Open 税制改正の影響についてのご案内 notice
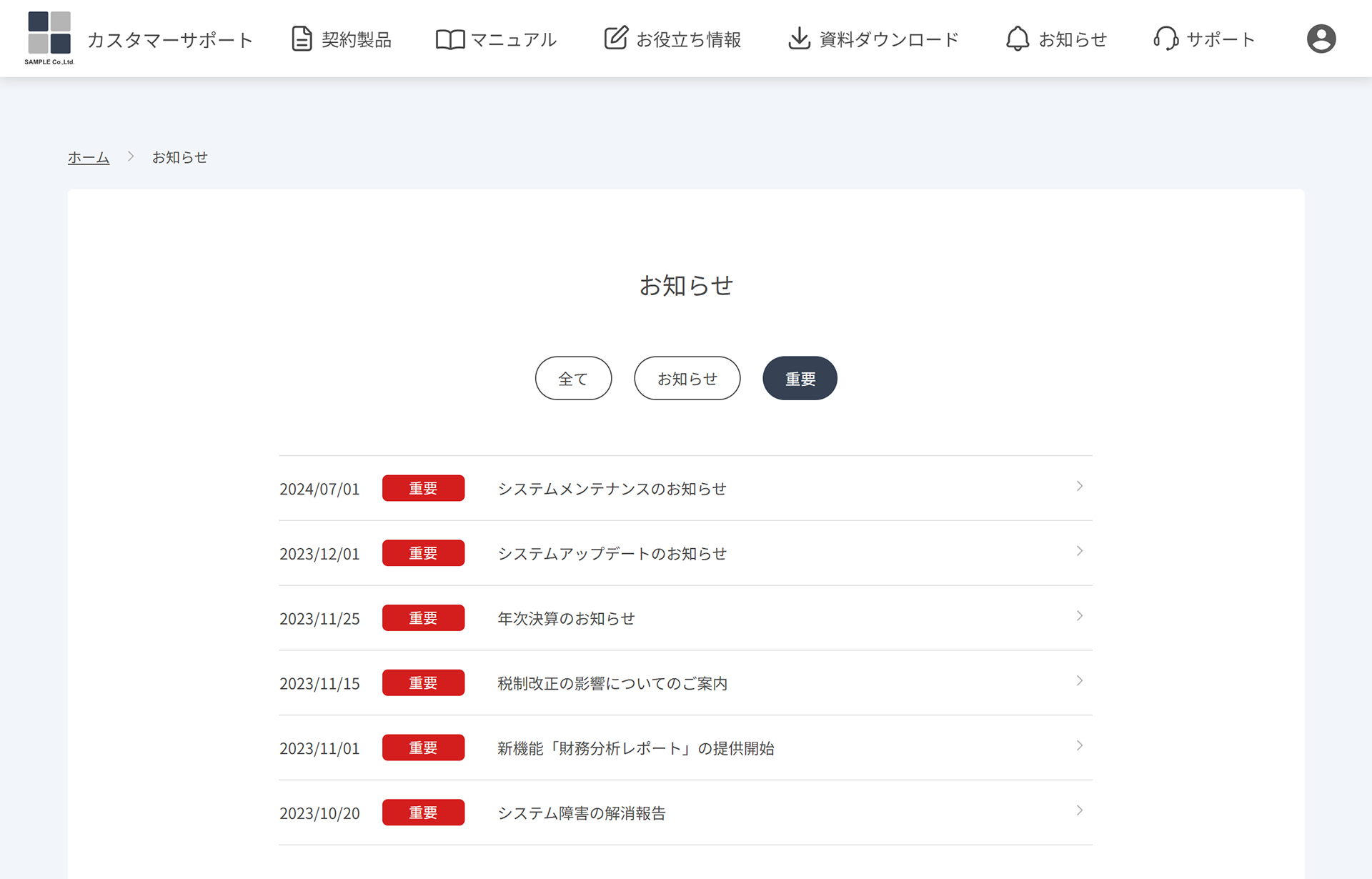This screenshot has height=879, width=1372. pyautogui.click(x=612, y=684)
